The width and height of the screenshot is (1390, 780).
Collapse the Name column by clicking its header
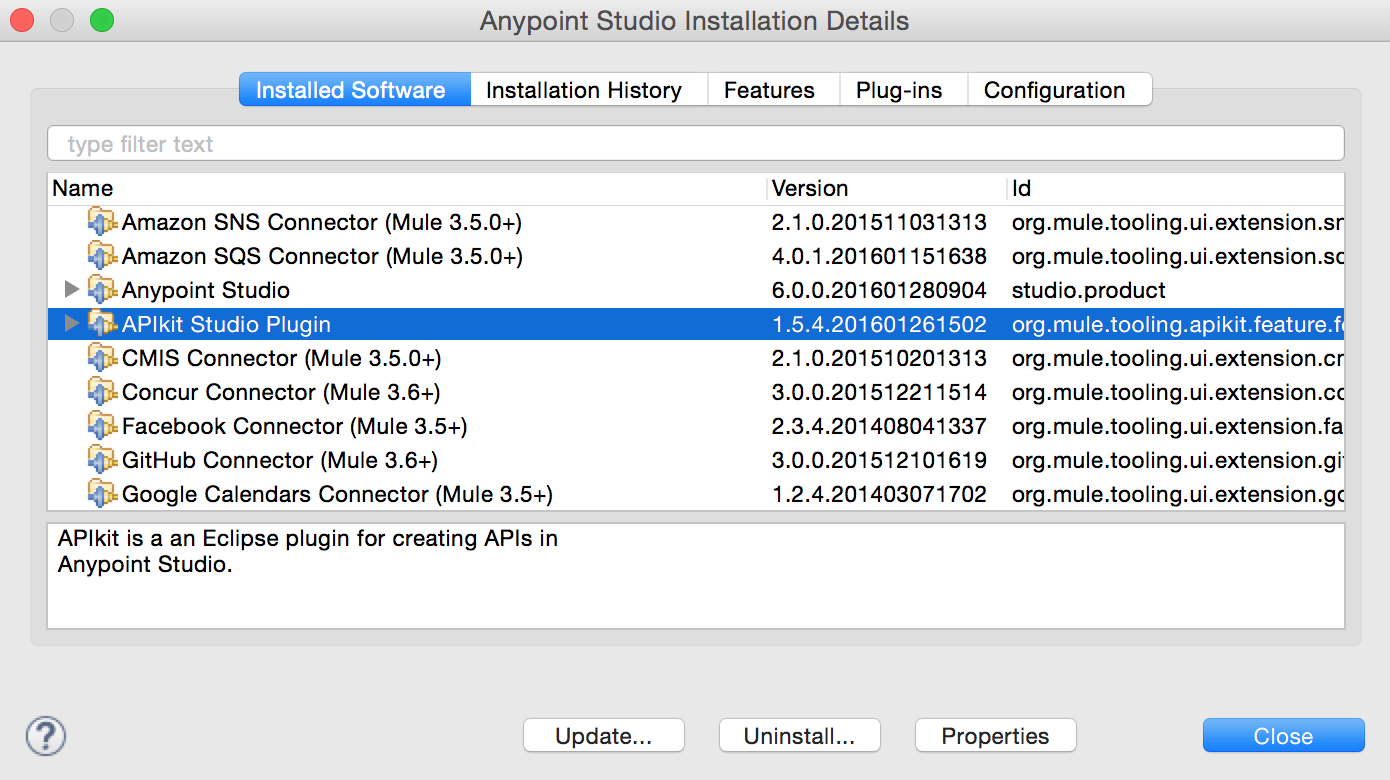pos(83,188)
